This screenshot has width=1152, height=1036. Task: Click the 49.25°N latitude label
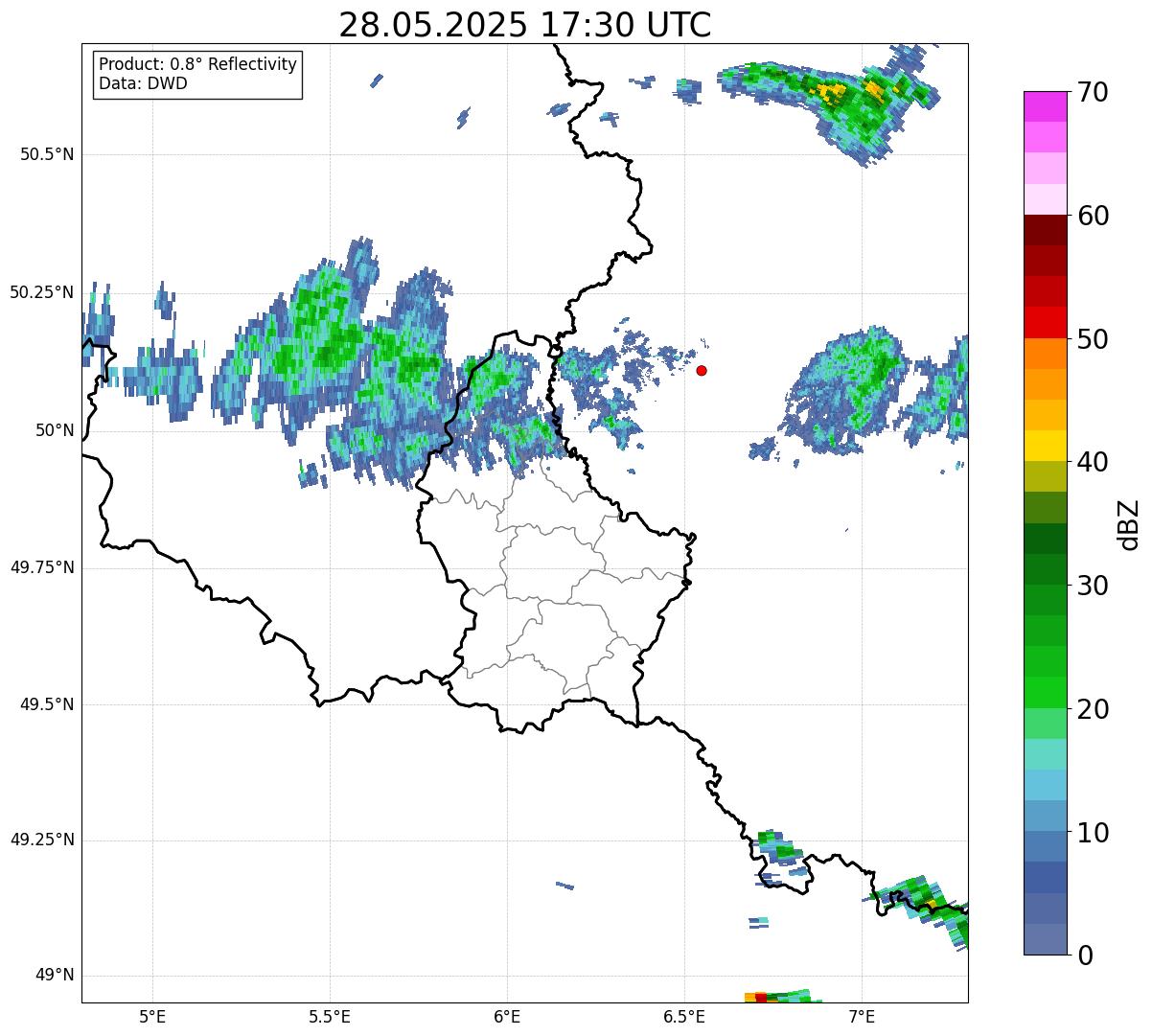pyautogui.click(x=42, y=840)
